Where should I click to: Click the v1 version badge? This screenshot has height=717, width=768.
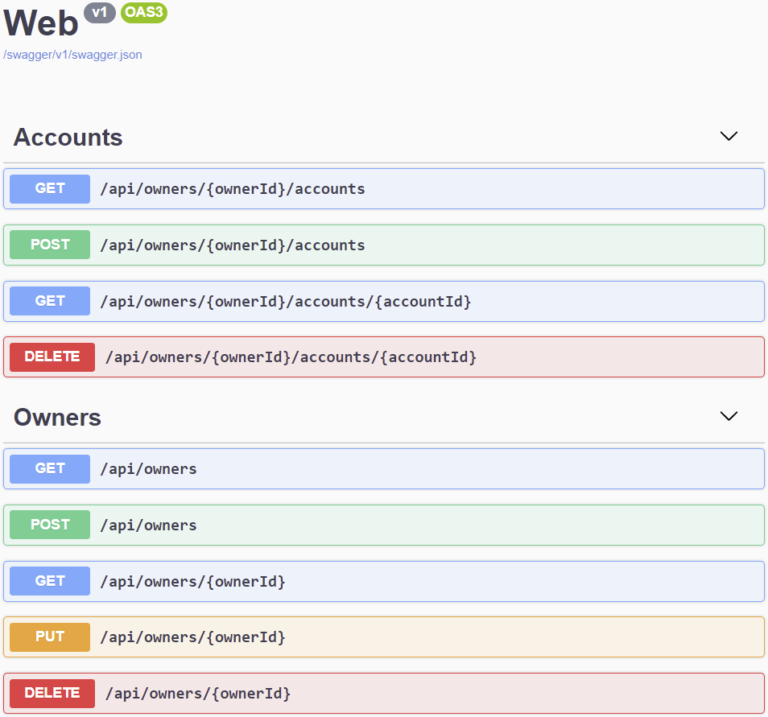pos(99,12)
